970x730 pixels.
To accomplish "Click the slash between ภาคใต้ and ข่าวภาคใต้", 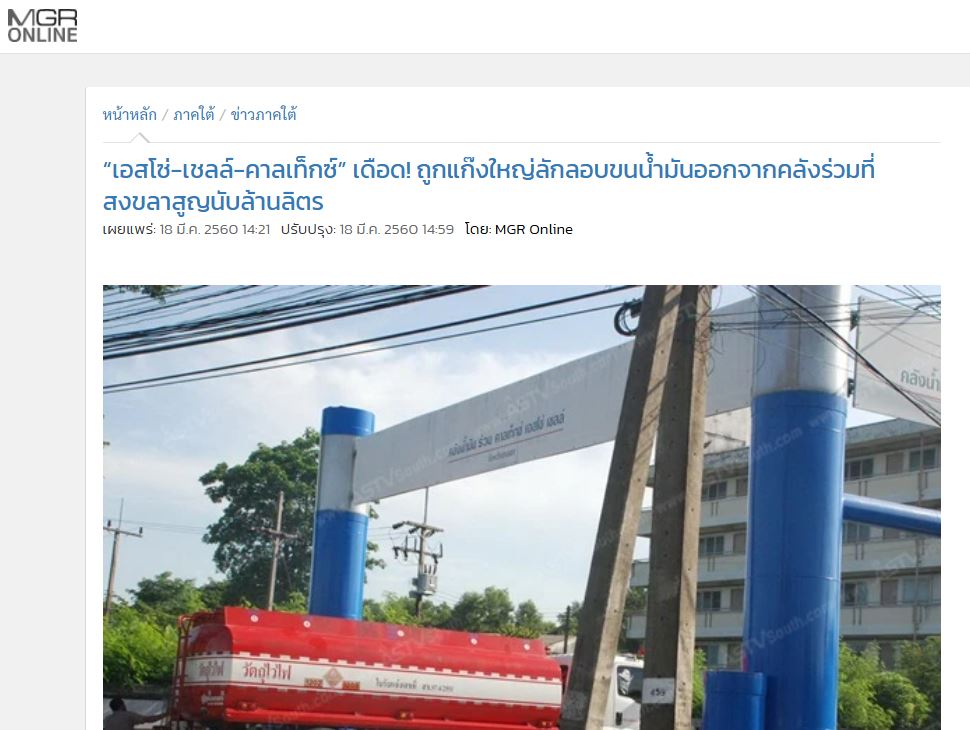I will [223, 115].
